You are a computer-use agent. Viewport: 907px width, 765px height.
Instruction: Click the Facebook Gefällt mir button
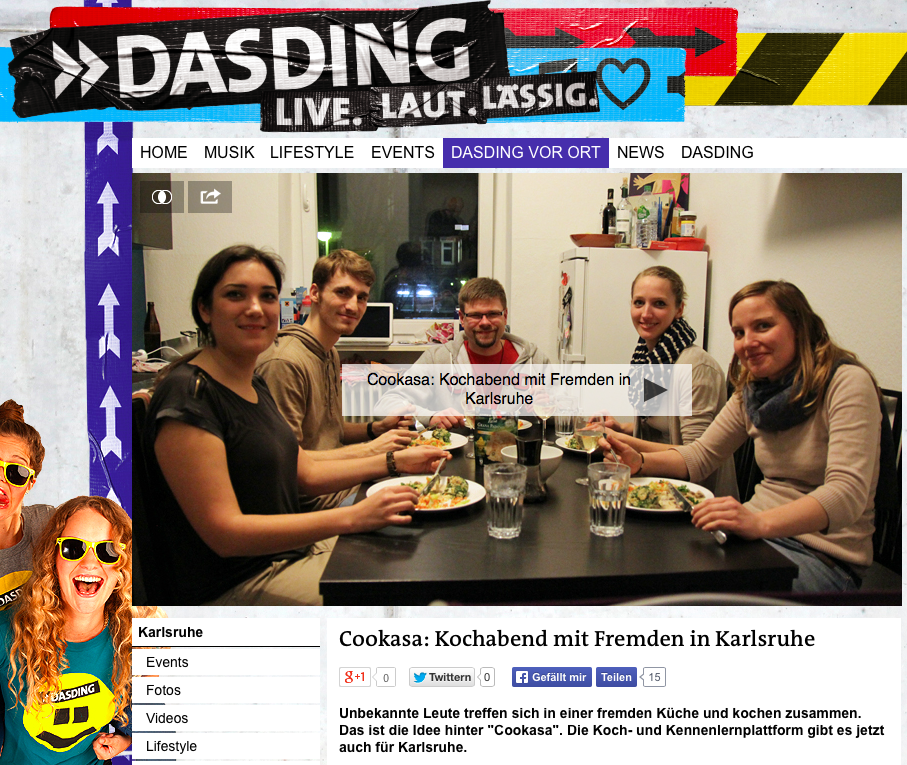[x=551, y=677]
